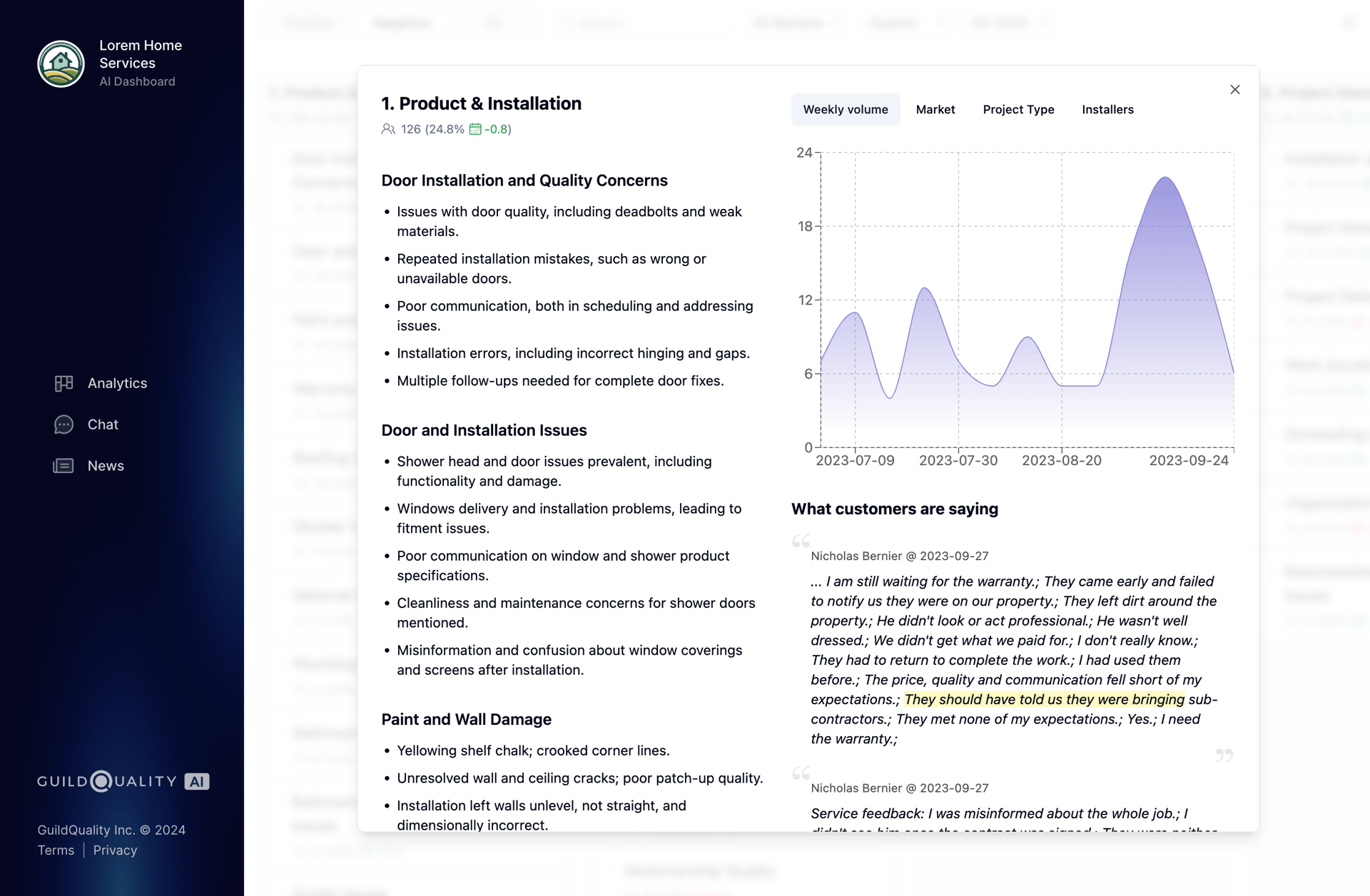Image resolution: width=1370 pixels, height=896 pixels.
Task: Click the respondents people icon
Action: [388, 129]
